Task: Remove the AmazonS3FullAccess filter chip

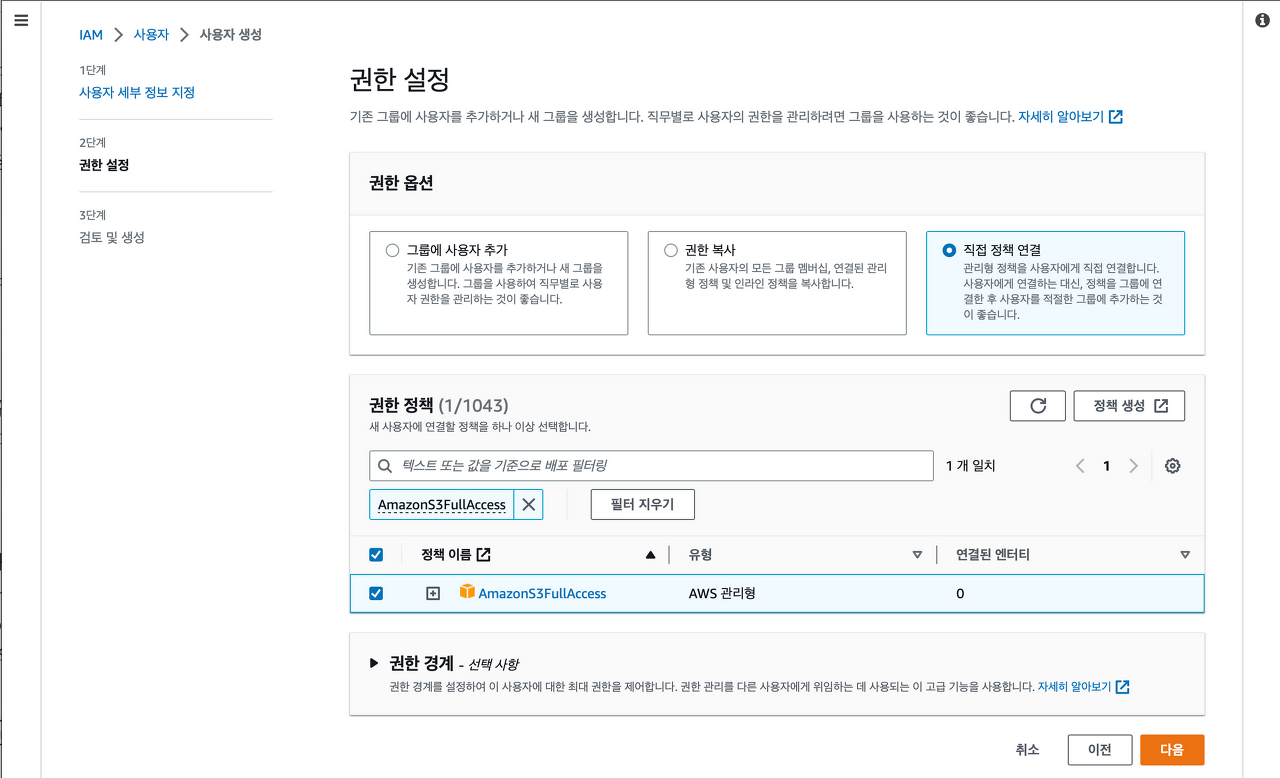Action: tap(529, 505)
